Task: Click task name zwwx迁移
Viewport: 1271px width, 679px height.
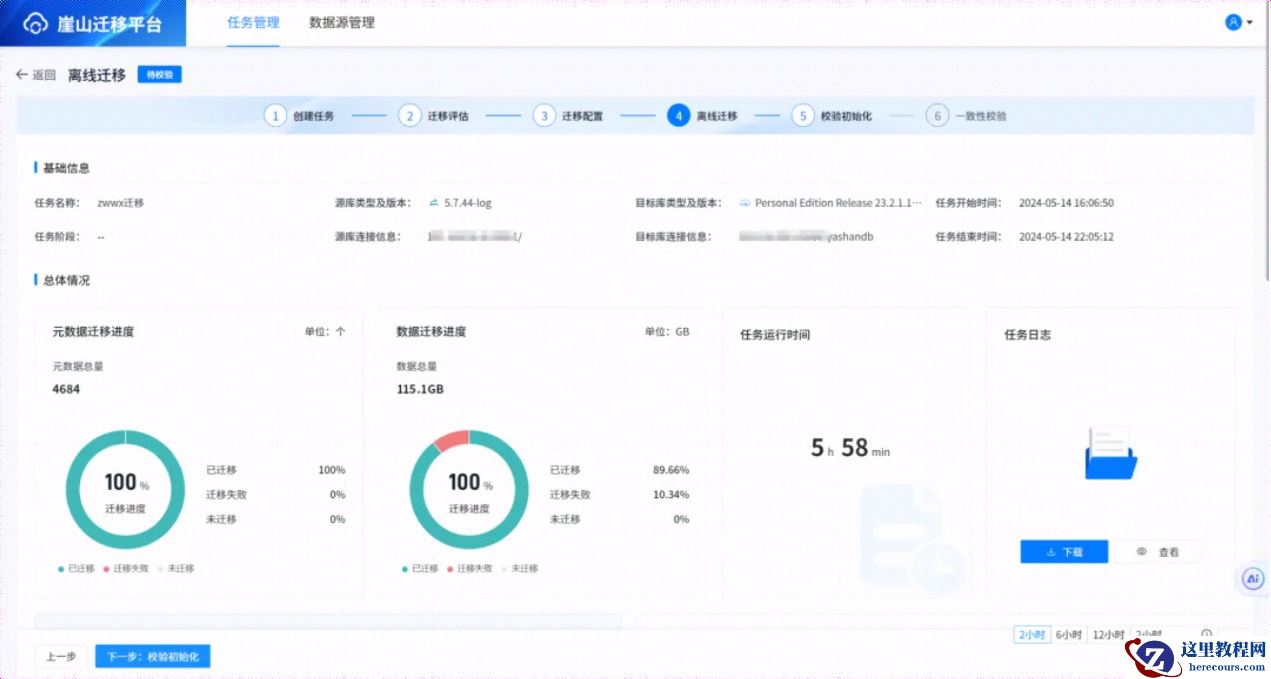Action: [121, 203]
